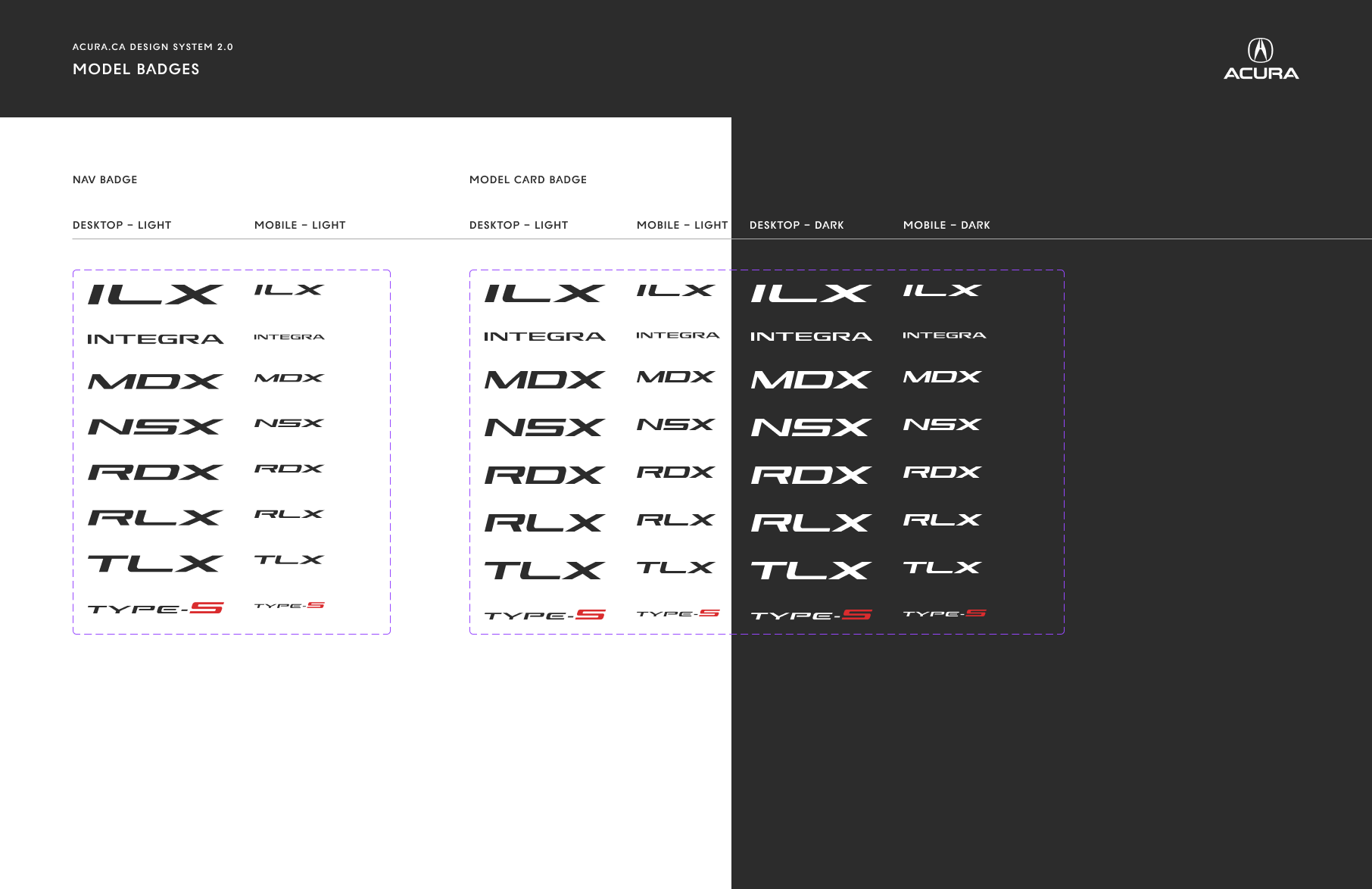Click the 'MODEL BADGES' page title
Viewport: 1372px width, 889px height.
tap(136, 69)
